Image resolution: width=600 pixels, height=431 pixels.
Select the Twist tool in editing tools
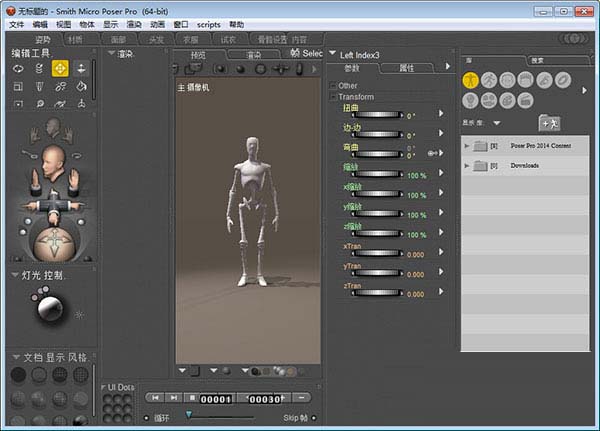click(39, 68)
